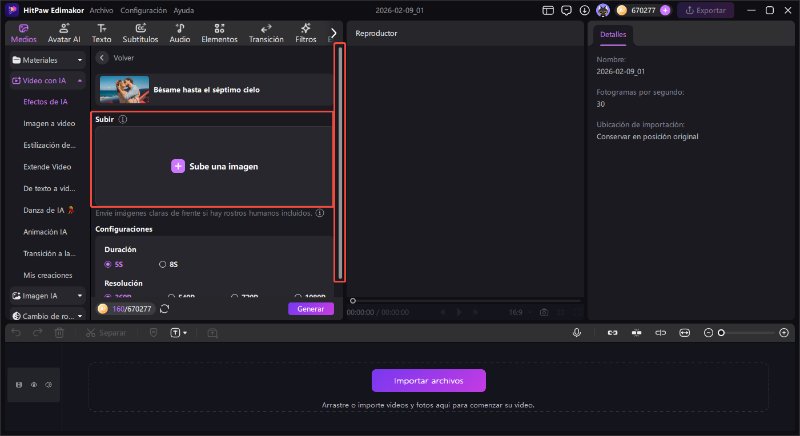The image size is (800, 436).
Task: Click the Generar button
Action: pyautogui.click(x=310, y=309)
